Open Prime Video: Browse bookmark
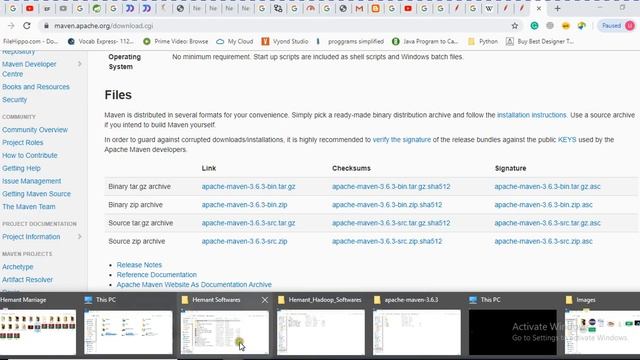 pyautogui.click(x=176, y=42)
